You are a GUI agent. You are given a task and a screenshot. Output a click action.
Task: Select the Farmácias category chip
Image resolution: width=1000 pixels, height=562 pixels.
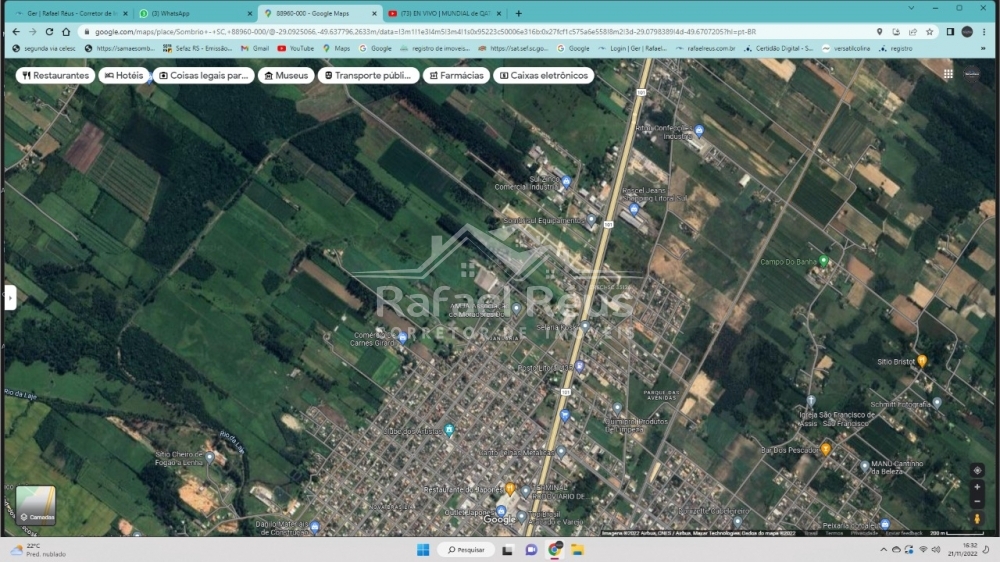pos(455,75)
